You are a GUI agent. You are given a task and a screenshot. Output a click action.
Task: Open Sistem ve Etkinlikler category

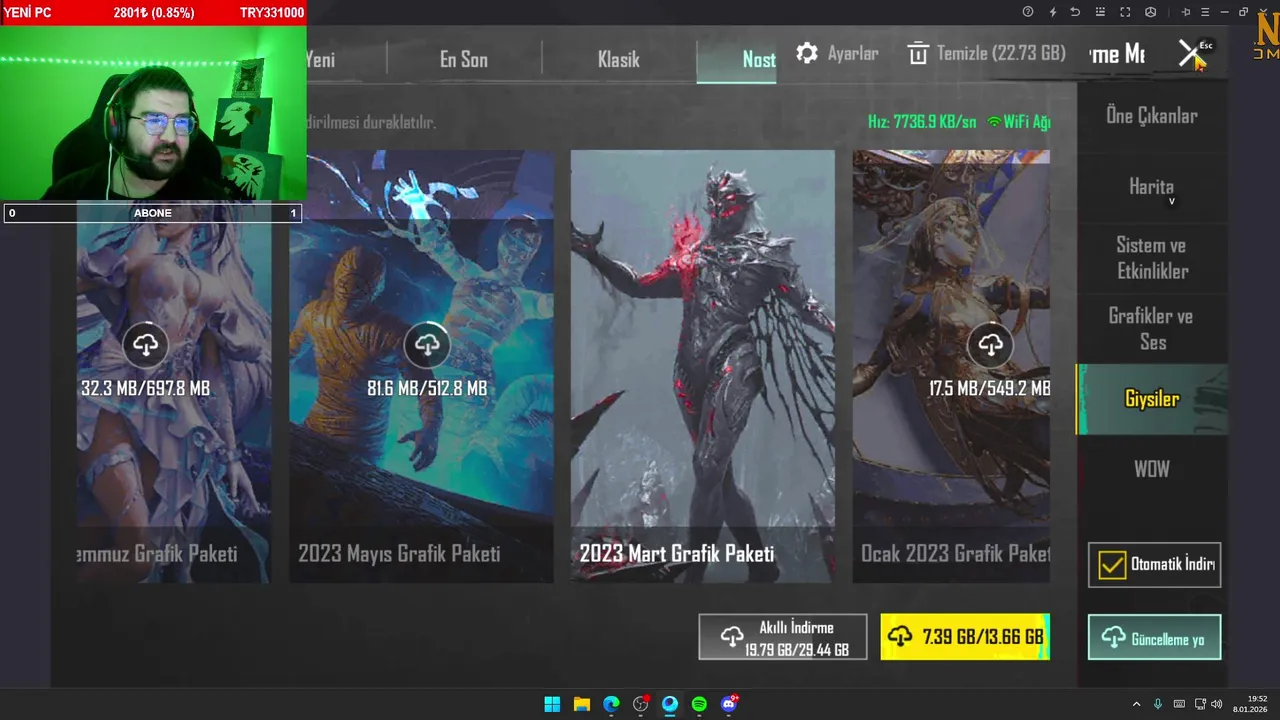[1152, 258]
